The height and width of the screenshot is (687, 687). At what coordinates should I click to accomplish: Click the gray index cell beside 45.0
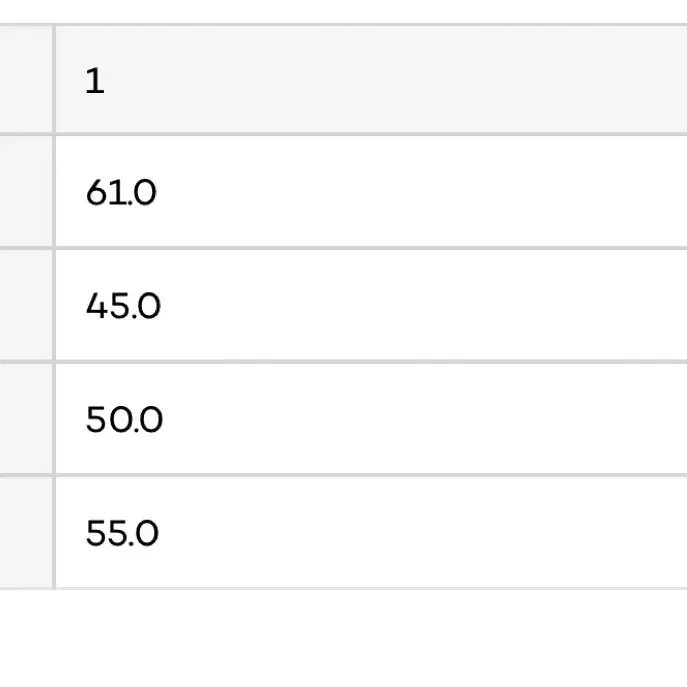pyautogui.click(x=26, y=305)
